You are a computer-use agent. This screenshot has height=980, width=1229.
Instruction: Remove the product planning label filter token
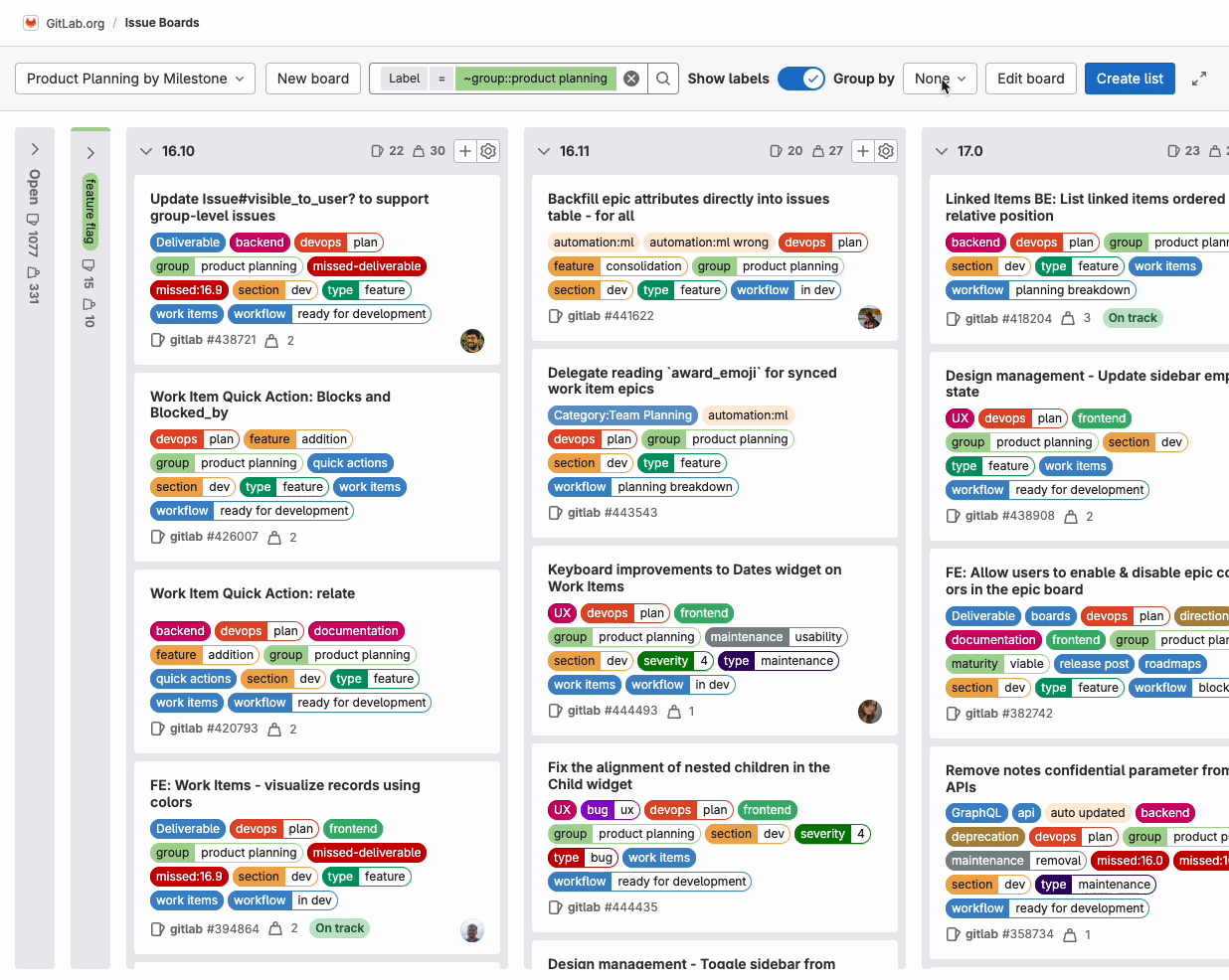coord(631,78)
